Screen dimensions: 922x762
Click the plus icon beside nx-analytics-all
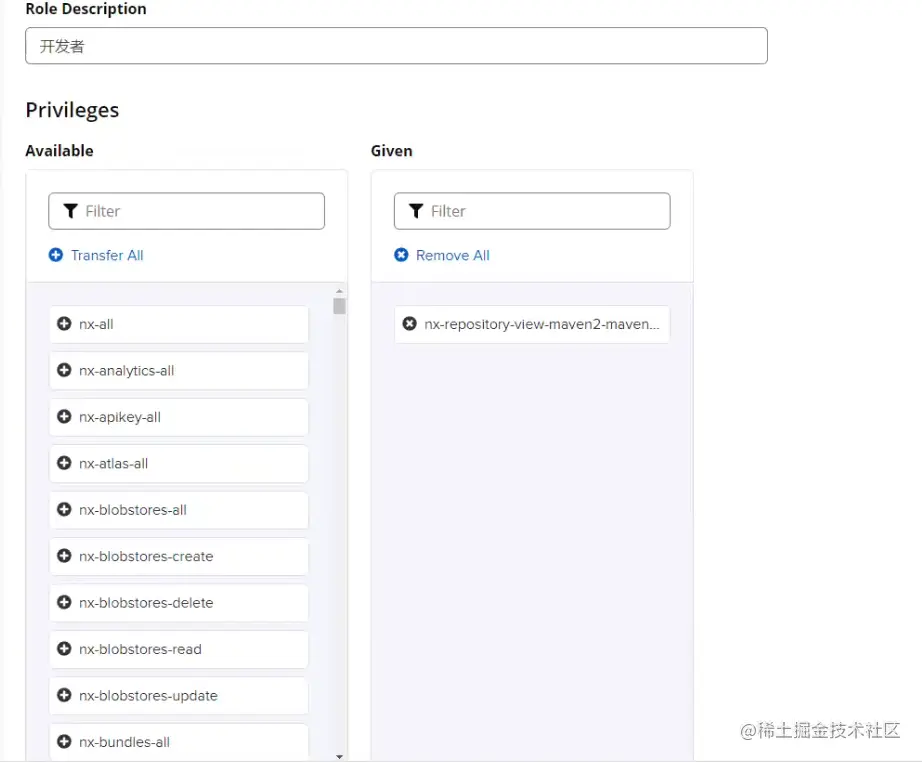pos(64,370)
